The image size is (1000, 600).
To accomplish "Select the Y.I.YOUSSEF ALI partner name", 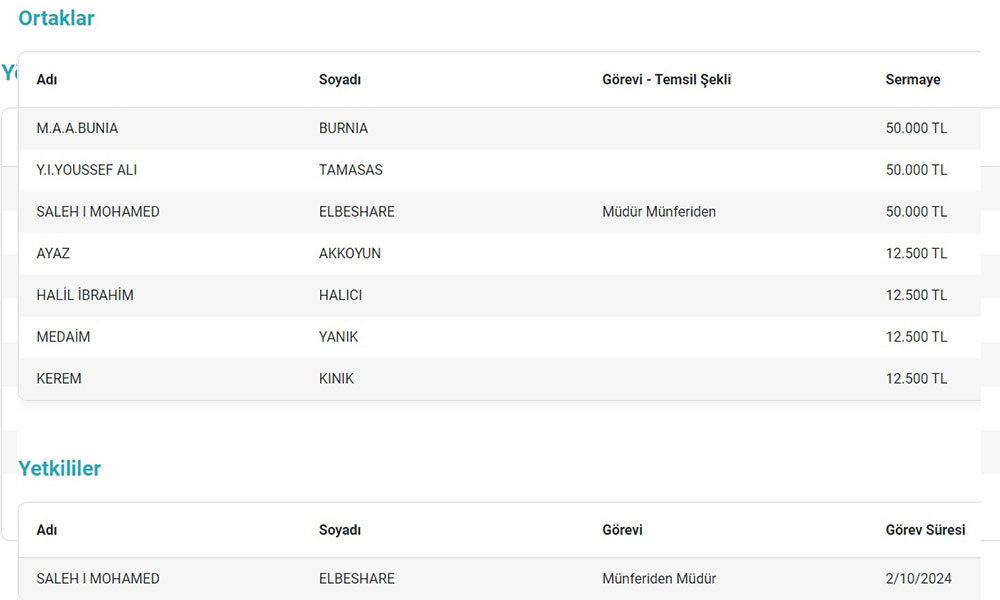I will pyautogui.click(x=86, y=170).
